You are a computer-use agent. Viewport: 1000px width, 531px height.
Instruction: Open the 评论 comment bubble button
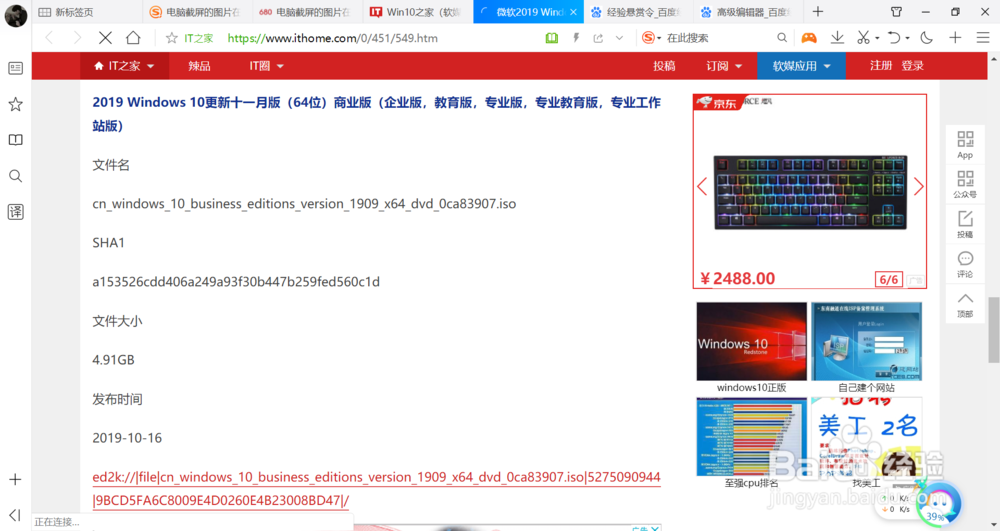pos(965,265)
